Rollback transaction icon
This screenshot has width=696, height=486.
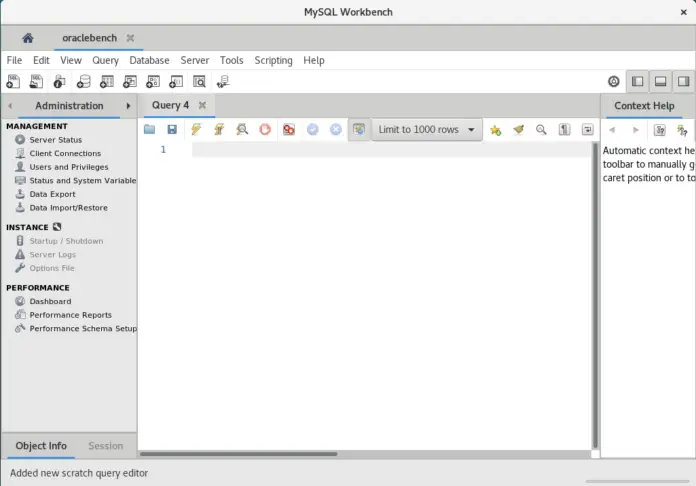[336, 130]
